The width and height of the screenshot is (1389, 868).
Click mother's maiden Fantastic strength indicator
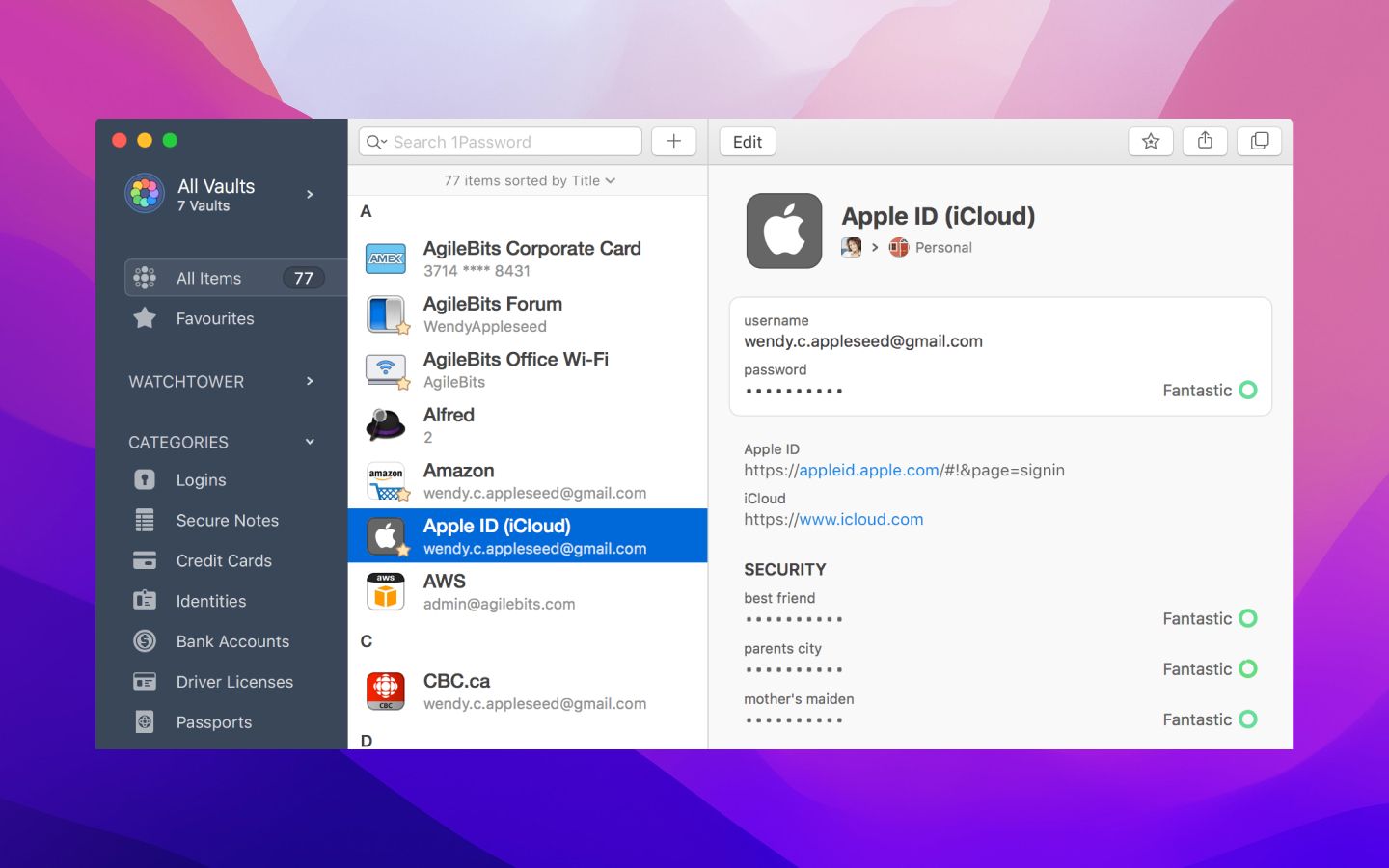pos(1248,719)
